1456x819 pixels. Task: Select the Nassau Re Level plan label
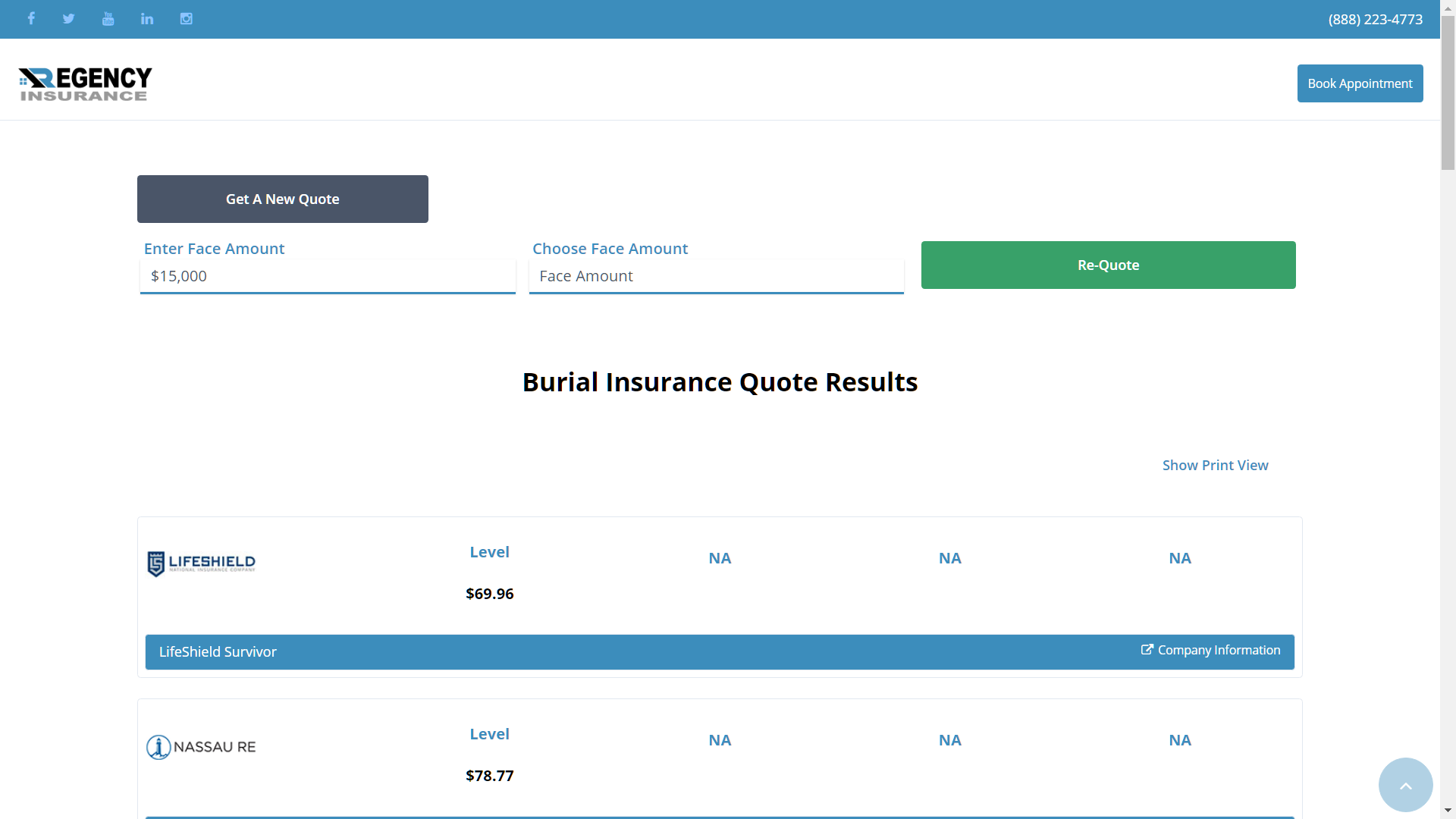tap(489, 734)
